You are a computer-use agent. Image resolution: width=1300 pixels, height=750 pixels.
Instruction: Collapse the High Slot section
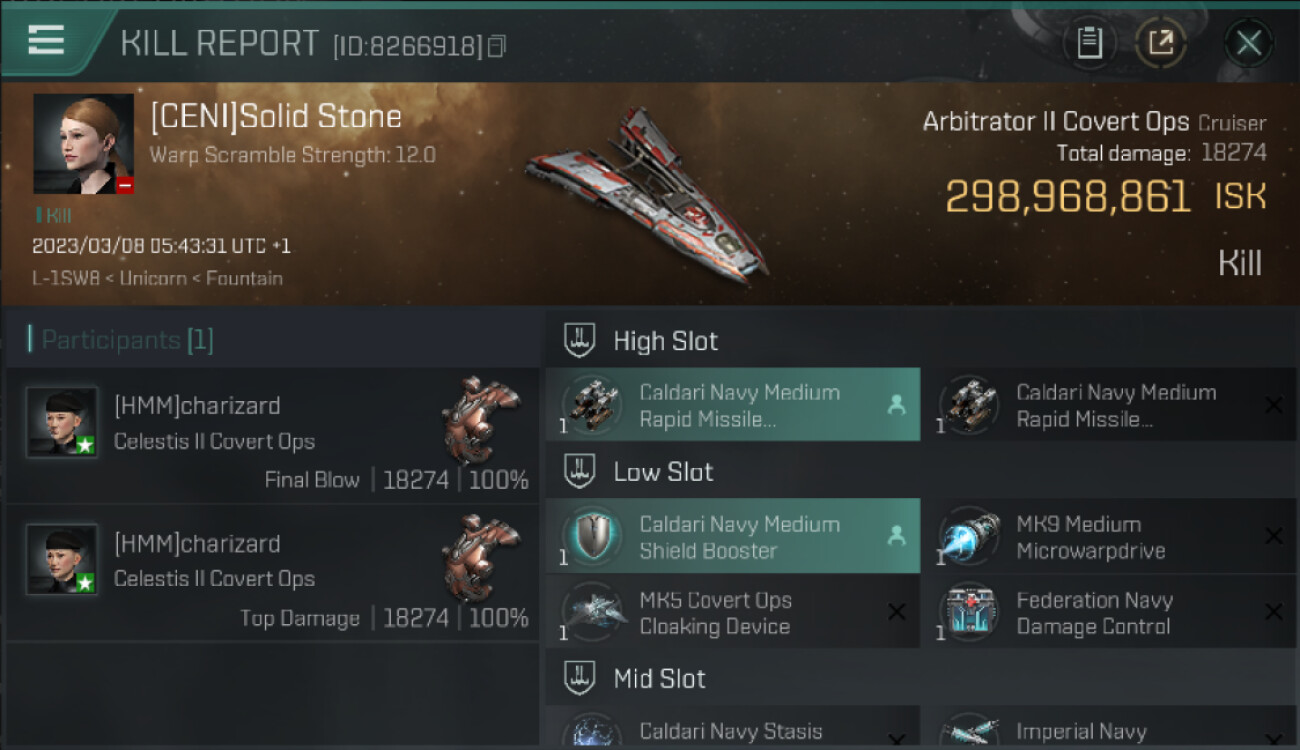[580, 341]
